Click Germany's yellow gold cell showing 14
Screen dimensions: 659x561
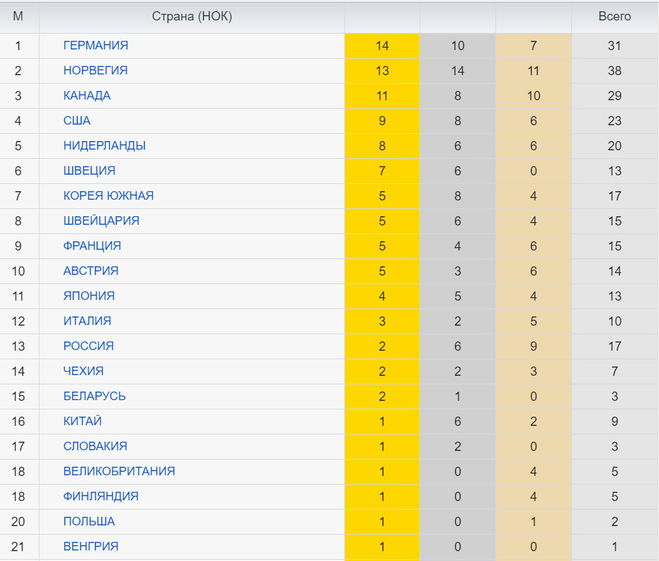click(382, 46)
